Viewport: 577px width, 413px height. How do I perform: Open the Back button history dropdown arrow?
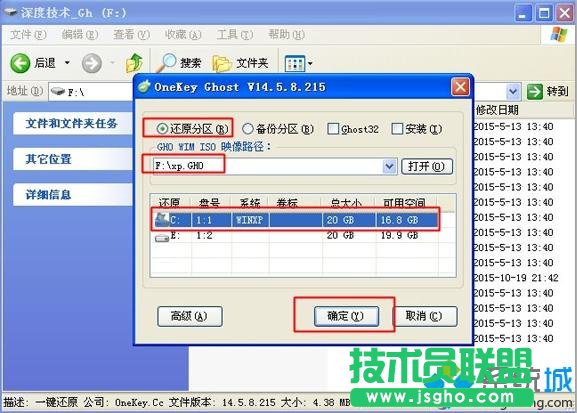pyautogui.click(x=67, y=63)
